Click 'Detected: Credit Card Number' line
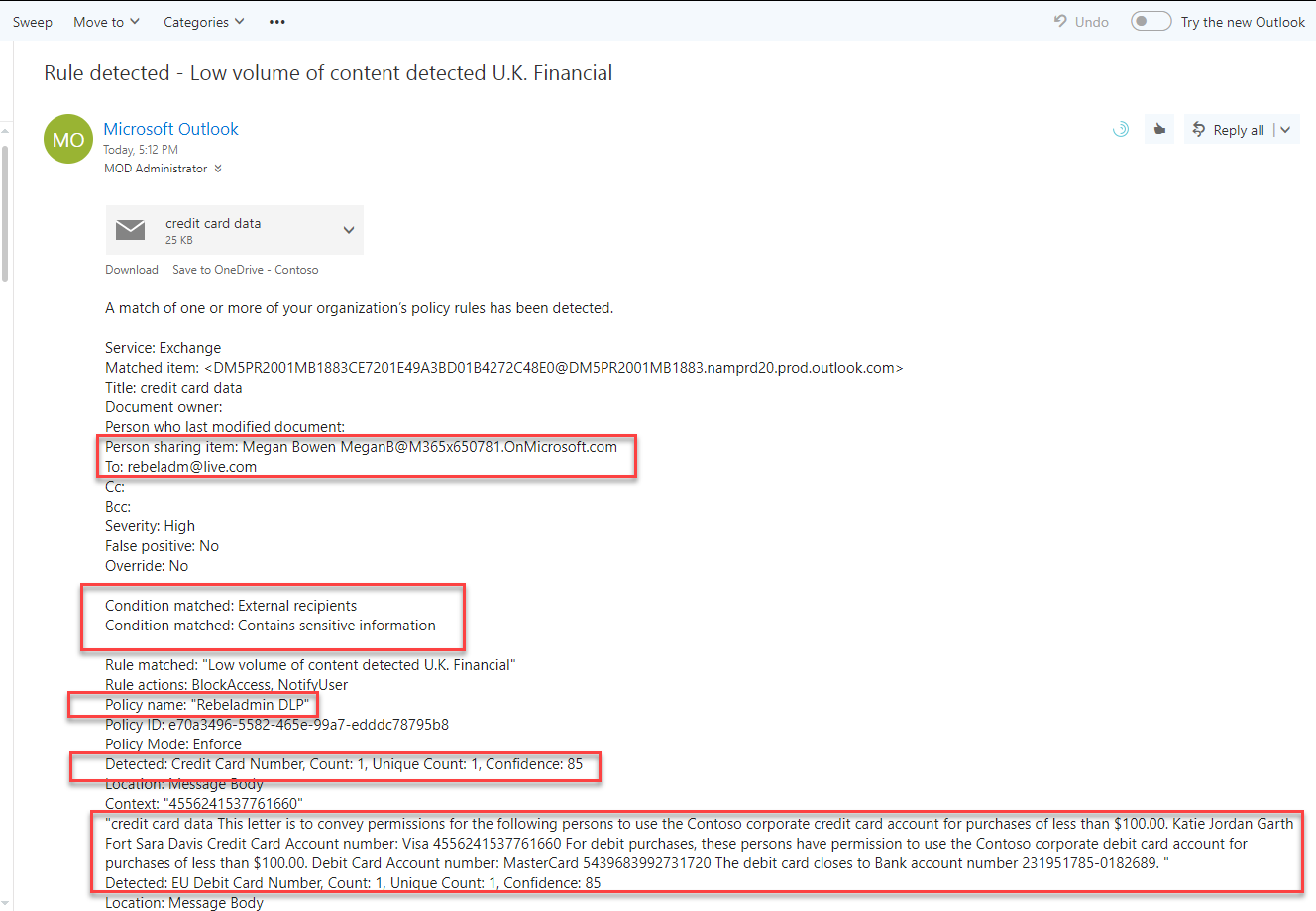The width and height of the screenshot is (1316, 911). (x=344, y=764)
